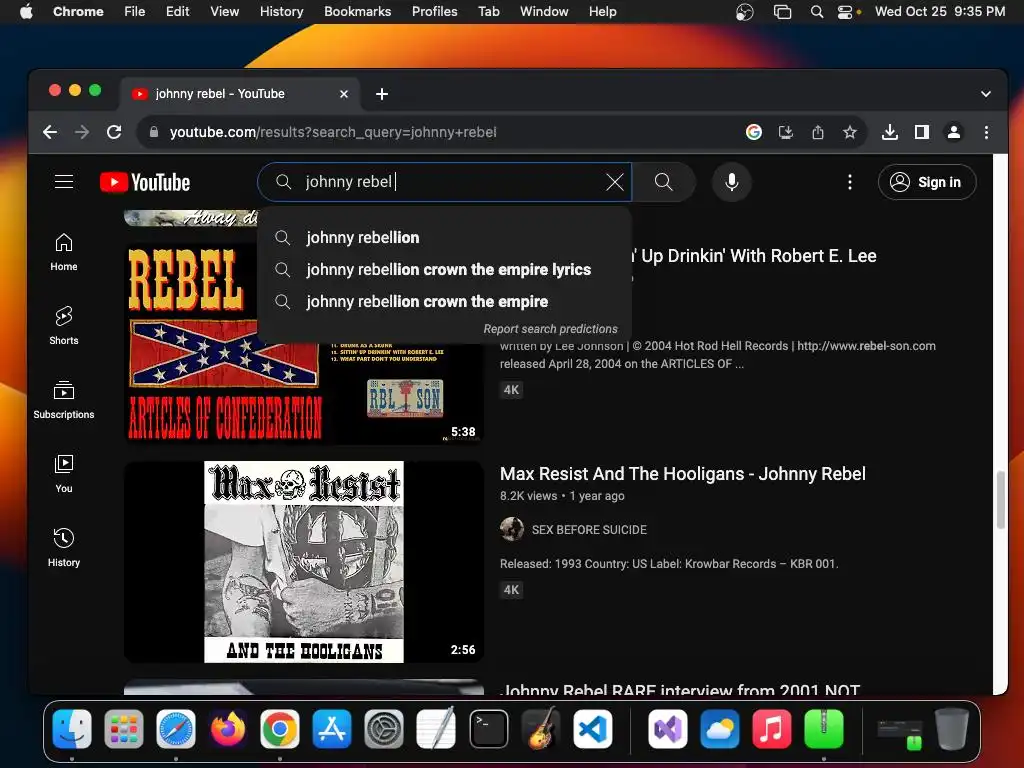Open Max Resist And The Hooligans video title
Image resolution: width=1024 pixels, height=768 pixels.
682,473
